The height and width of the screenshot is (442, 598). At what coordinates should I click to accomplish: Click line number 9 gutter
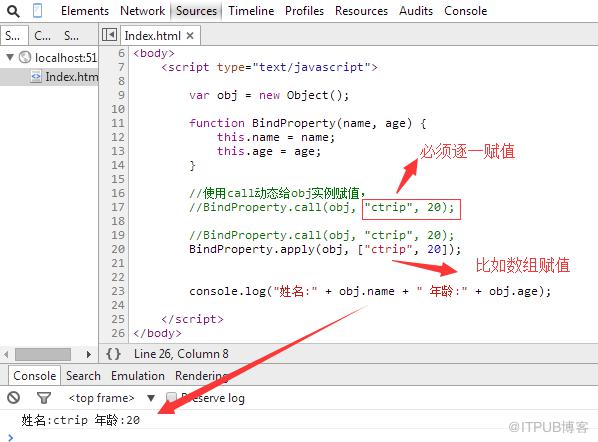click(121, 95)
